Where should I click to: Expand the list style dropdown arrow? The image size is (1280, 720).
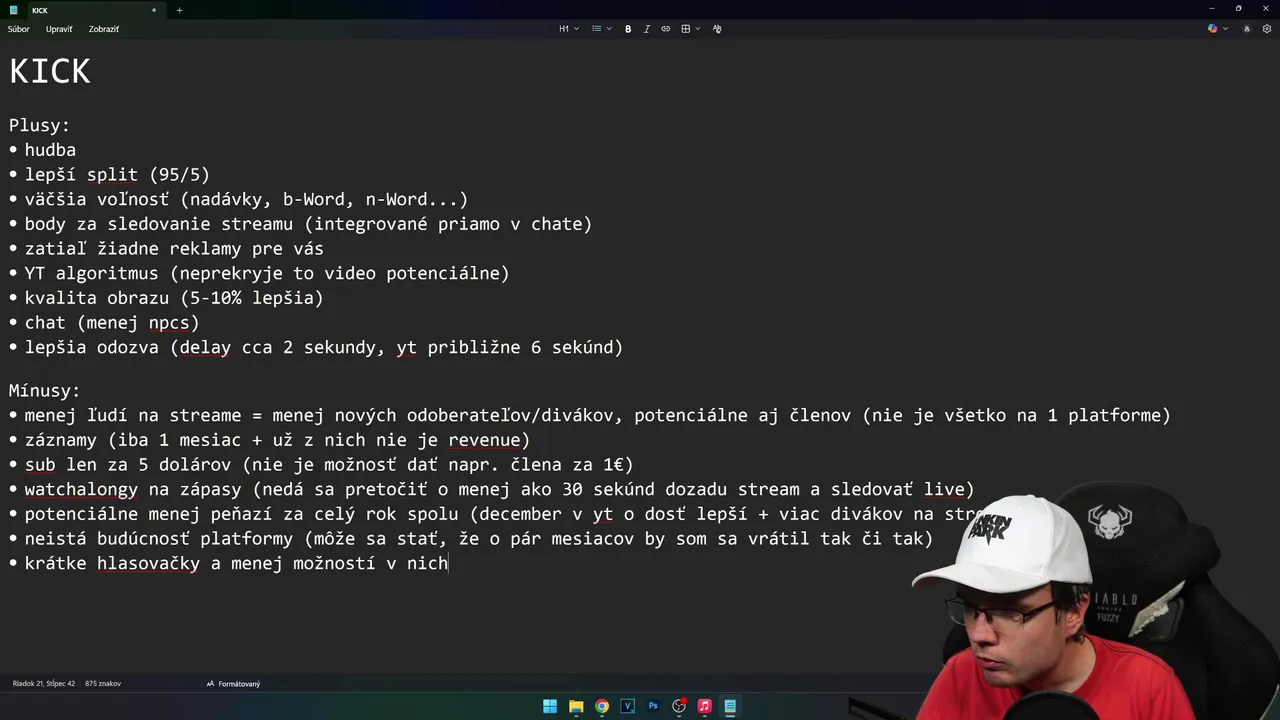coord(608,29)
